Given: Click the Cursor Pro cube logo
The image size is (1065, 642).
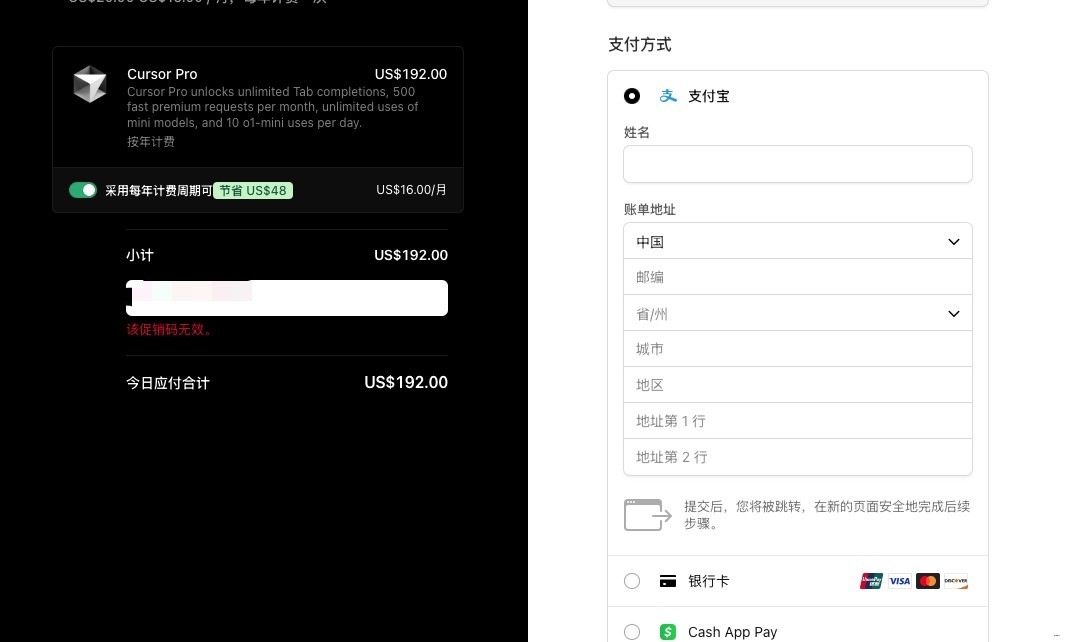Looking at the screenshot, I should point(90,84).
